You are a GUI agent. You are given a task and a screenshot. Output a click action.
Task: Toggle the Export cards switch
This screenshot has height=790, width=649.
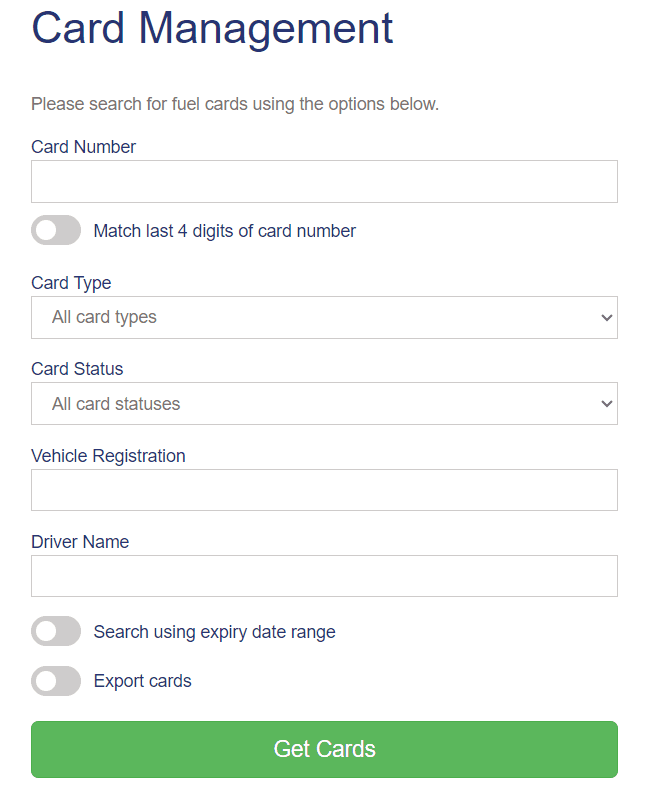pyautogui.click(x=56, y=681)
